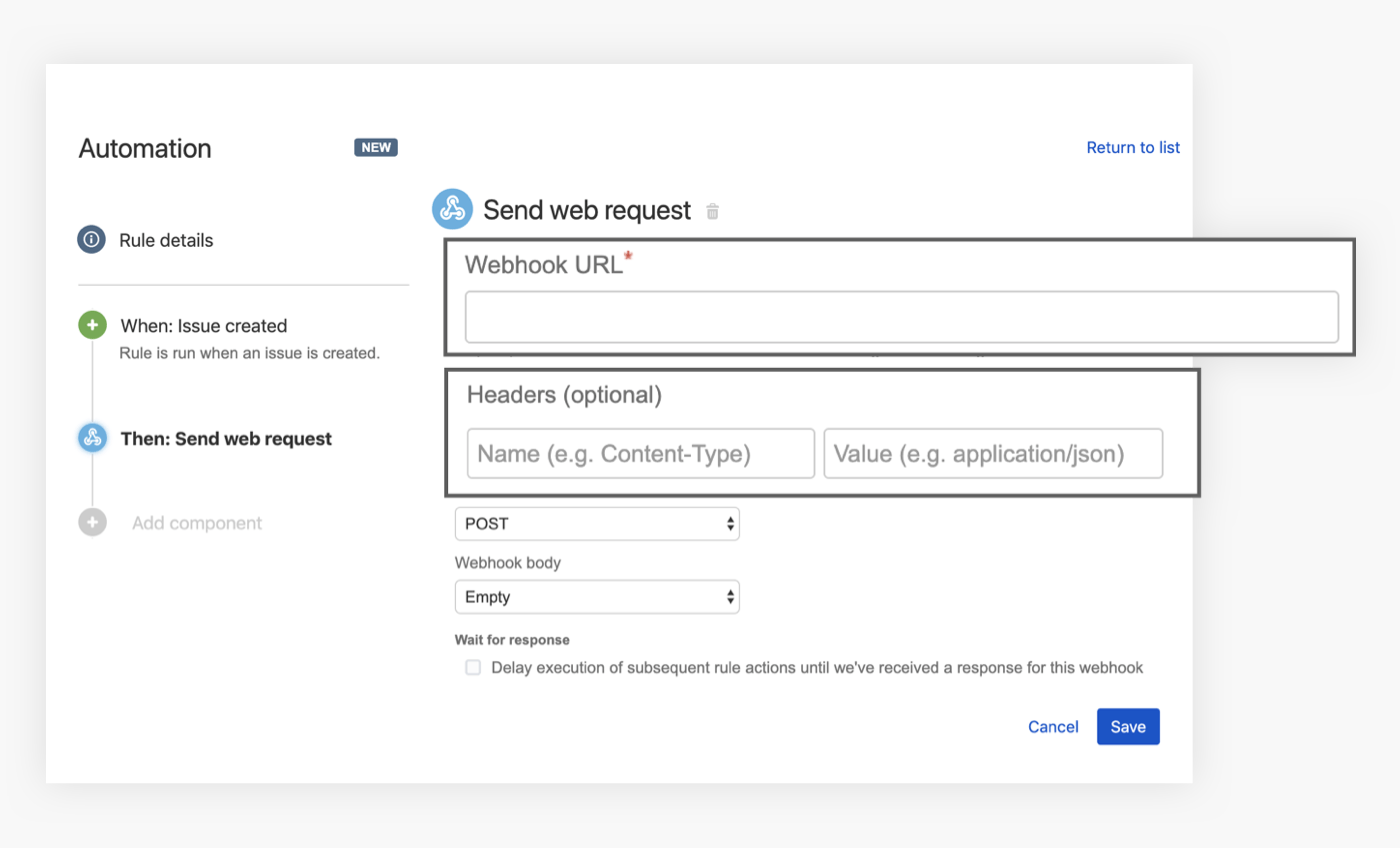The image size is (1400, 848).
Task: Click the large webhook icon beside the heading
Action: tap(452, 210)
